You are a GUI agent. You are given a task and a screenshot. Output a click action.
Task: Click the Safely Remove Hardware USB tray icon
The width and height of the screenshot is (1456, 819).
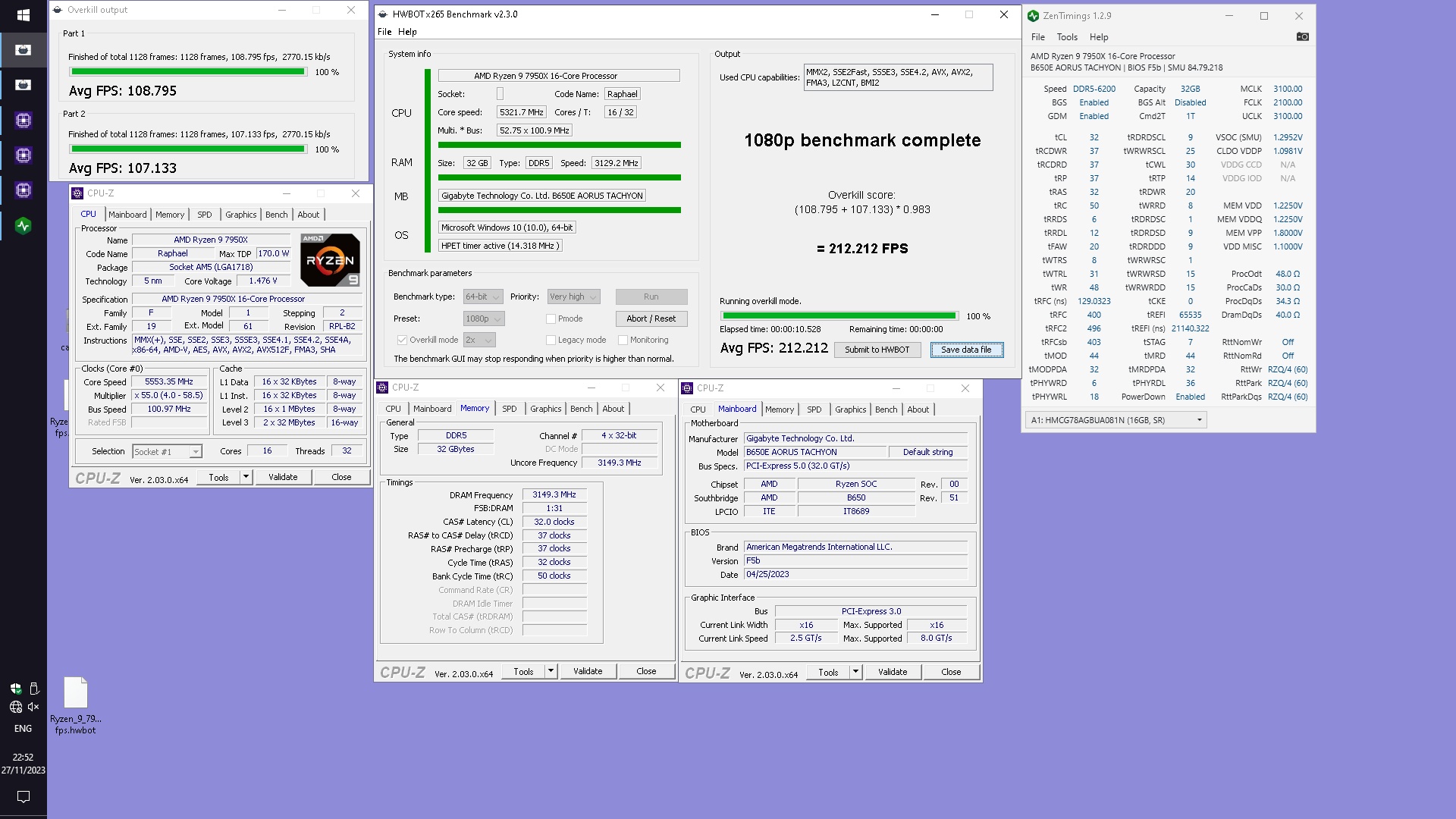click(x=33, y=689)
